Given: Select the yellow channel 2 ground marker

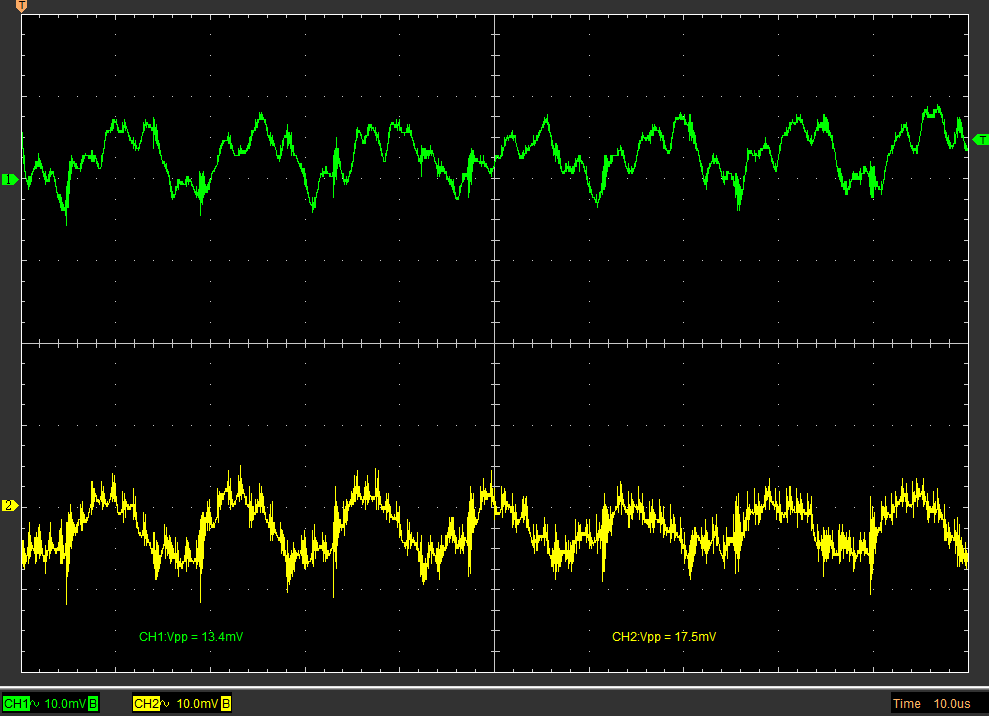Looking at the screenshot, I should point(9,505).
